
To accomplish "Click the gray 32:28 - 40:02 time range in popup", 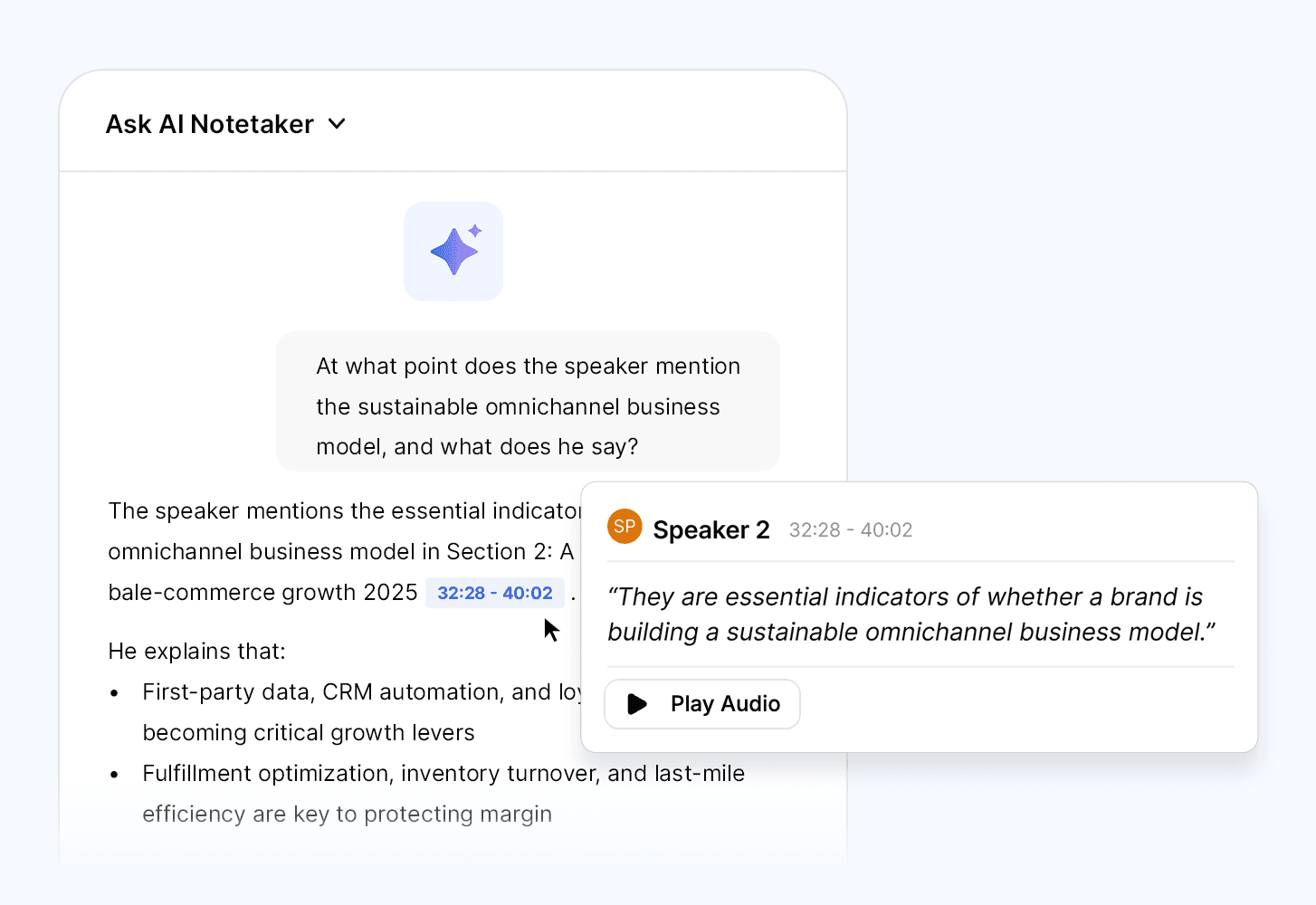I will point(851,530).
